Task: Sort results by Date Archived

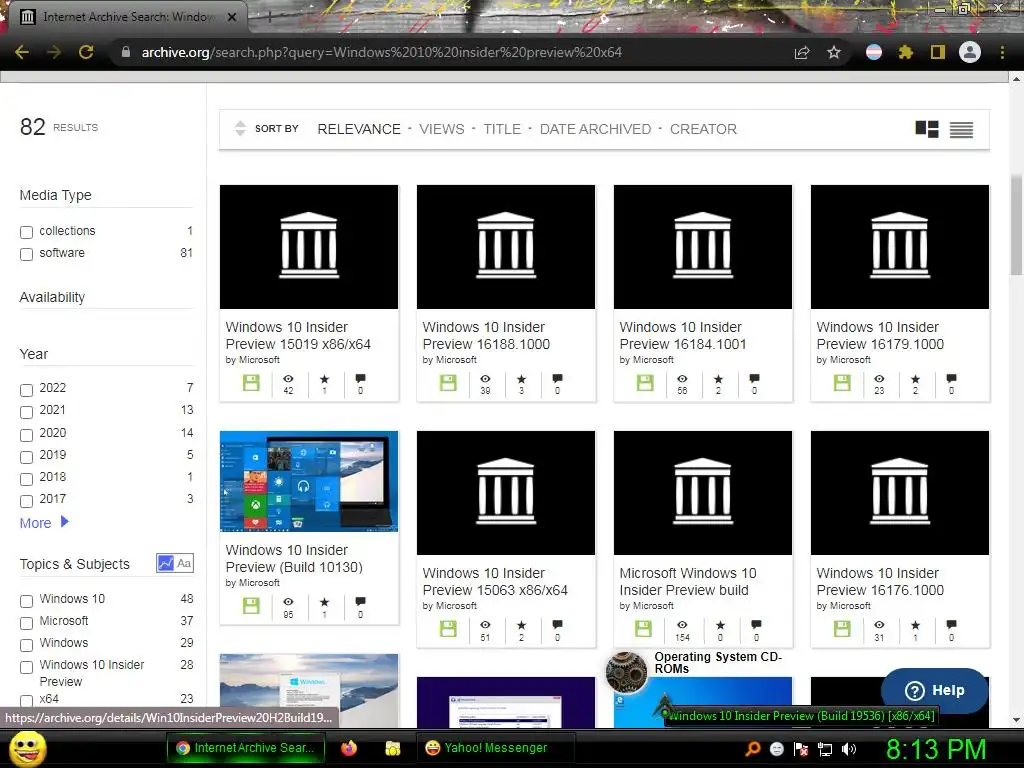Action: pyautogui.click(x=595, y=129)
